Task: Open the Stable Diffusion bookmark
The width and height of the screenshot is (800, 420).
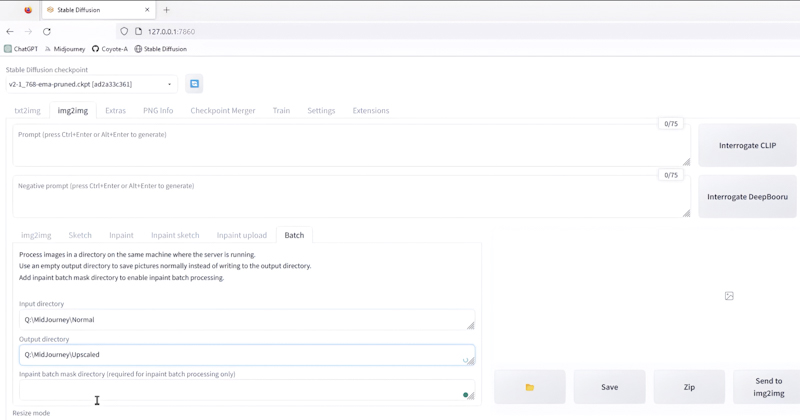Action: tap(161, 49)
